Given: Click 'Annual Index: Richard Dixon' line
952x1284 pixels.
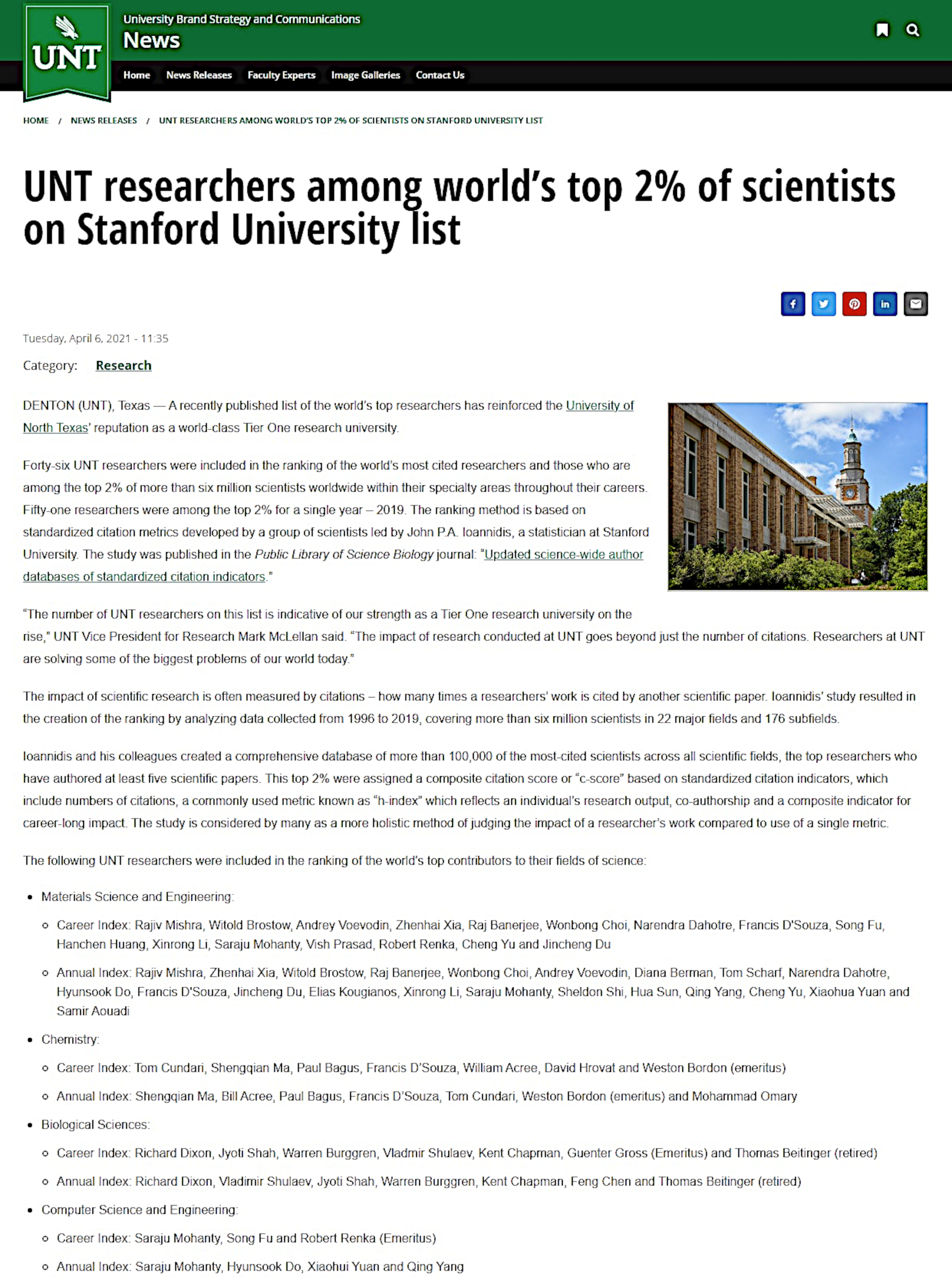Looking at the screenshot, I should [x=429, y=1181].
